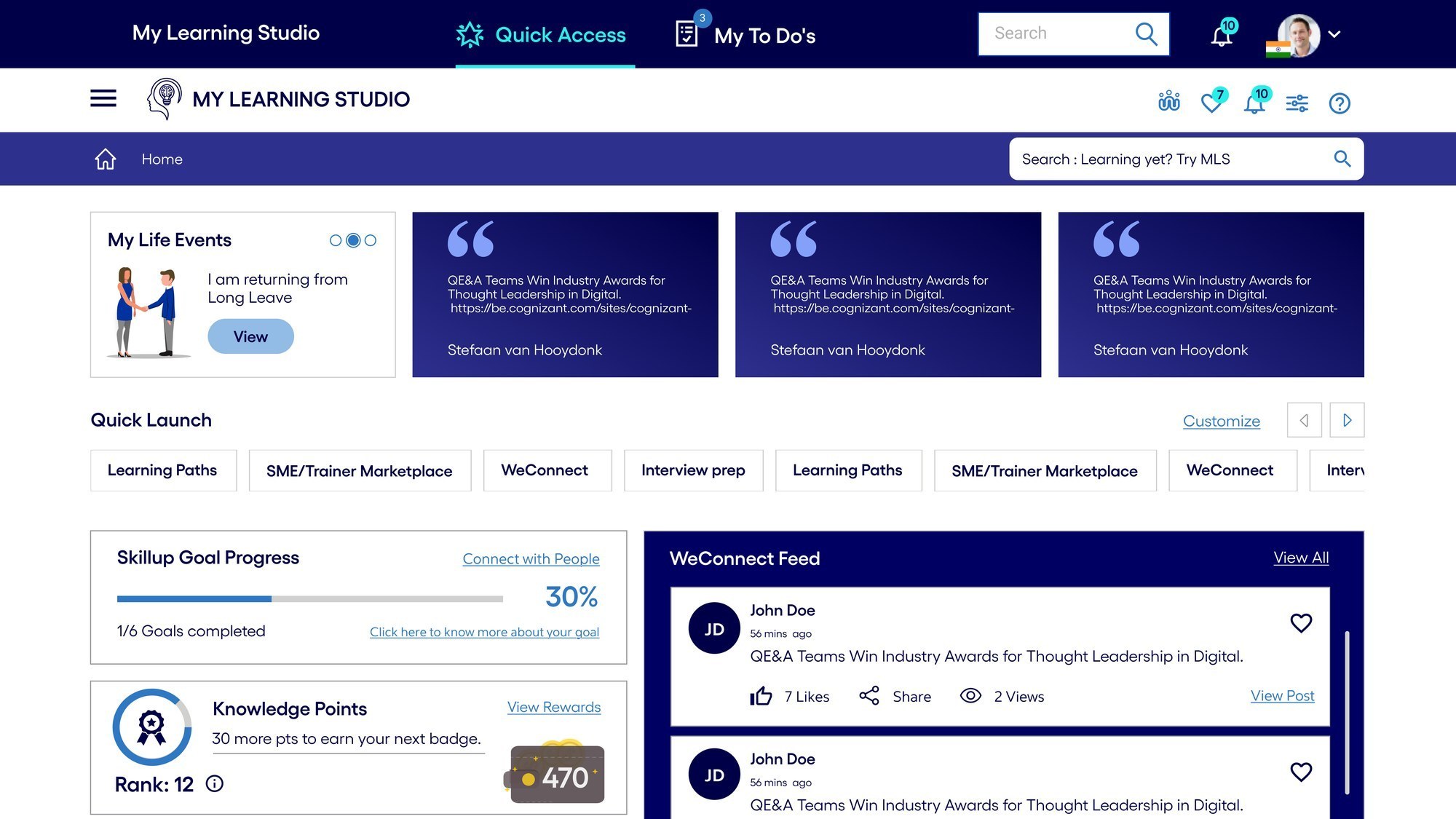Click the JD avatar on first John Doe post
1456x819 pixels.
[x=714, y=628]
